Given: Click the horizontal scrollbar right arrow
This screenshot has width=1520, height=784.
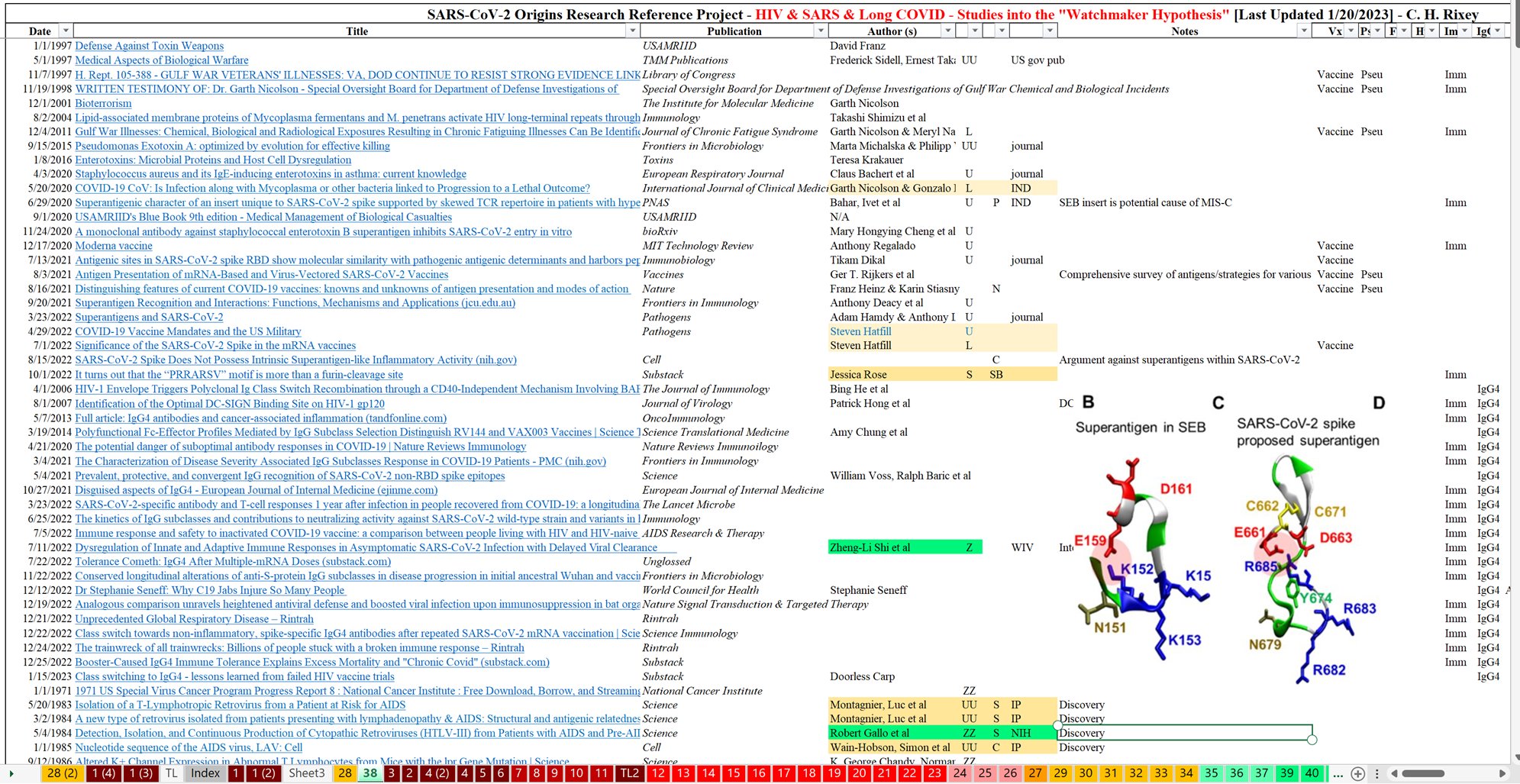Looking at the screenshot, I should (1503, 773).
